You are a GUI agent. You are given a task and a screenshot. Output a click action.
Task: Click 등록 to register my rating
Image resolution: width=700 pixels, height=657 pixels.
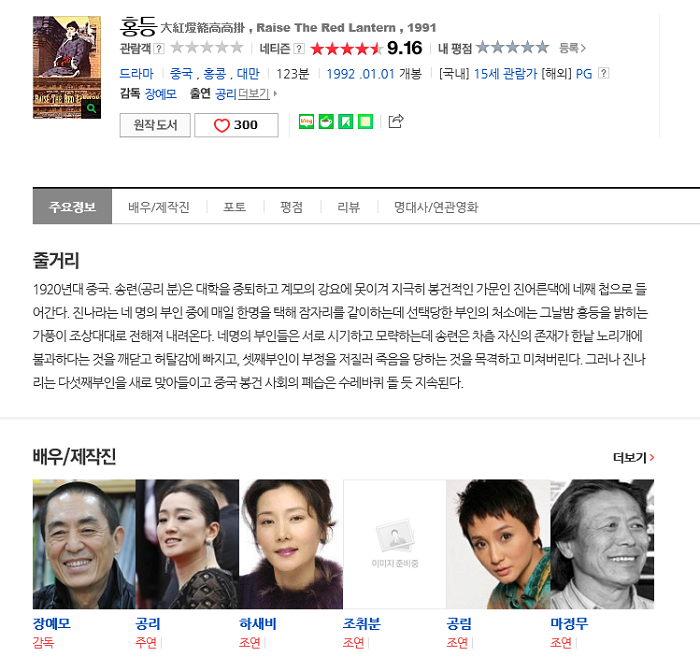[572, 48]
